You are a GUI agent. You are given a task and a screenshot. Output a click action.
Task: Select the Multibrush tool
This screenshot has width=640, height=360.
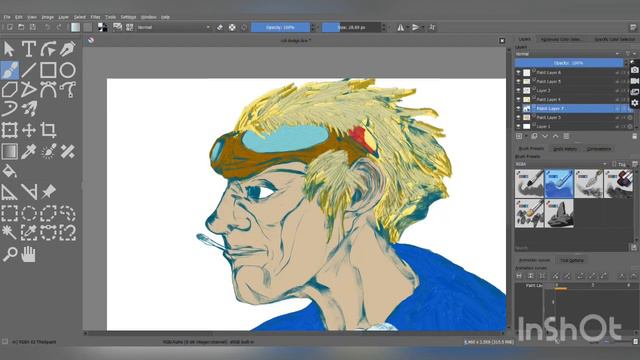(x=29, y=109)
